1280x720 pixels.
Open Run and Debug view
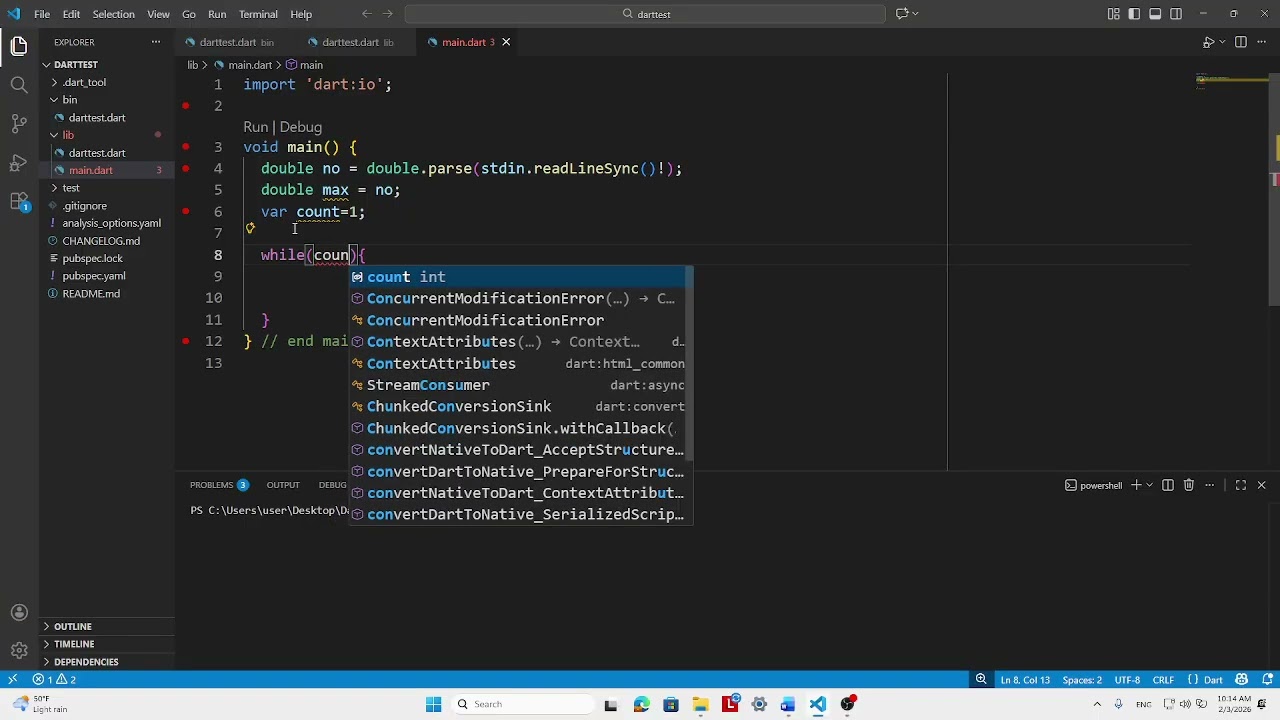19,163
